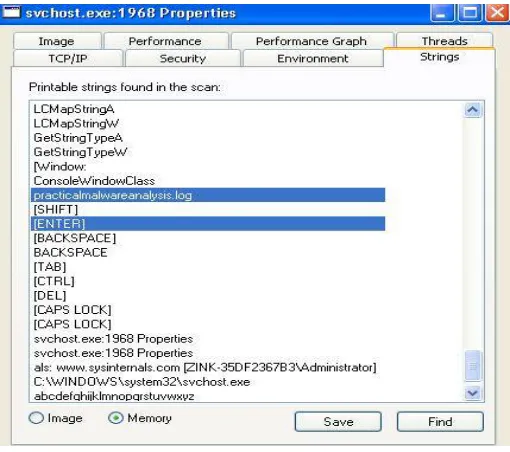Viewport: 510px width, 452px height.
Task: Click the Save button
Action: click(x=338, y=422)
